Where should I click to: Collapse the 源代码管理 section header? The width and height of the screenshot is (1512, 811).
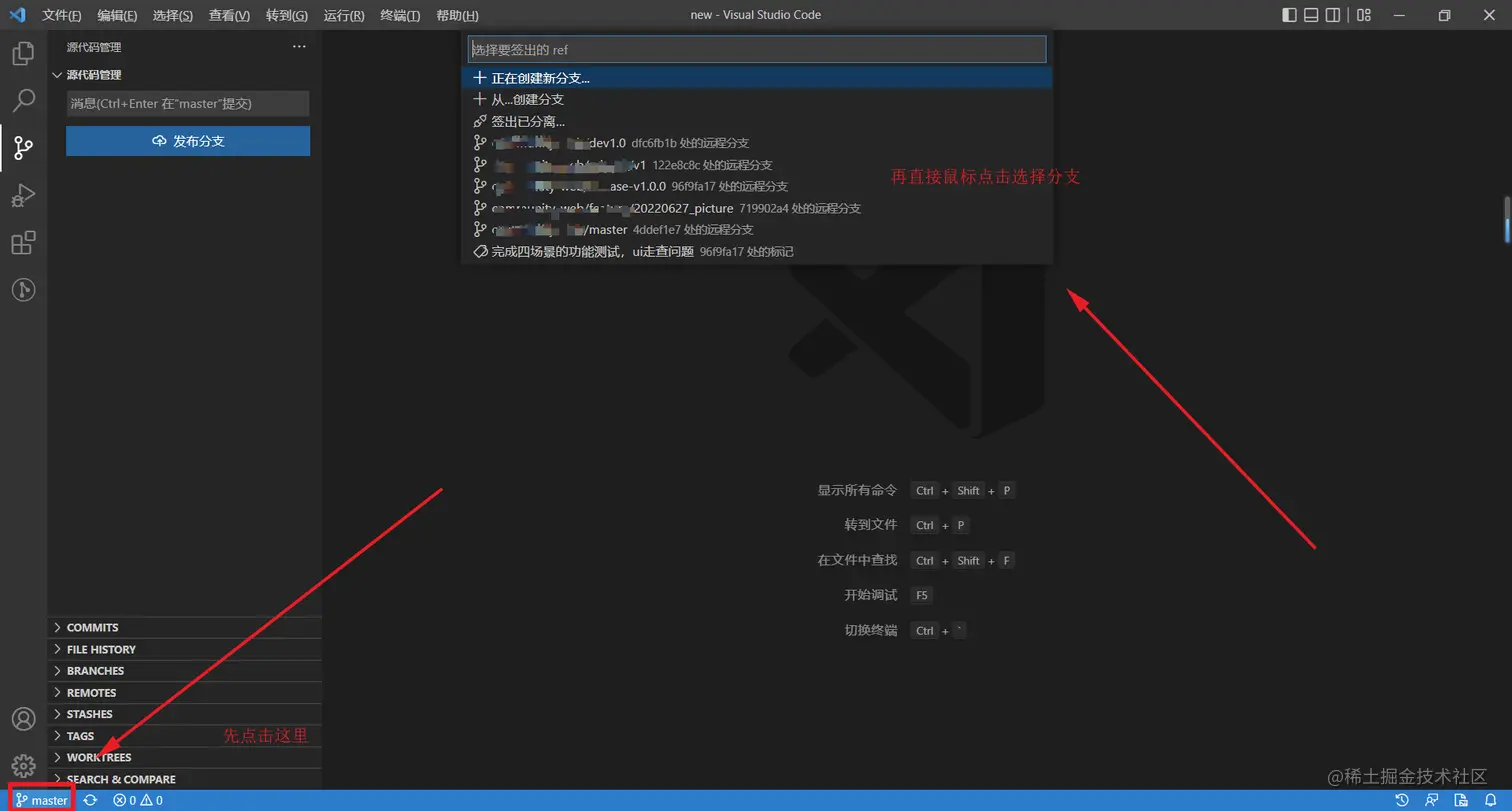185,75
